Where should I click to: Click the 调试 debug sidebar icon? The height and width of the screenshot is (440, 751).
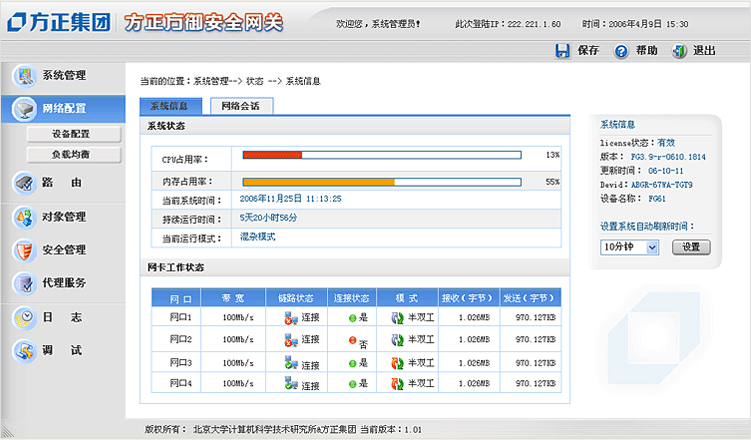(x=24, y=350)
